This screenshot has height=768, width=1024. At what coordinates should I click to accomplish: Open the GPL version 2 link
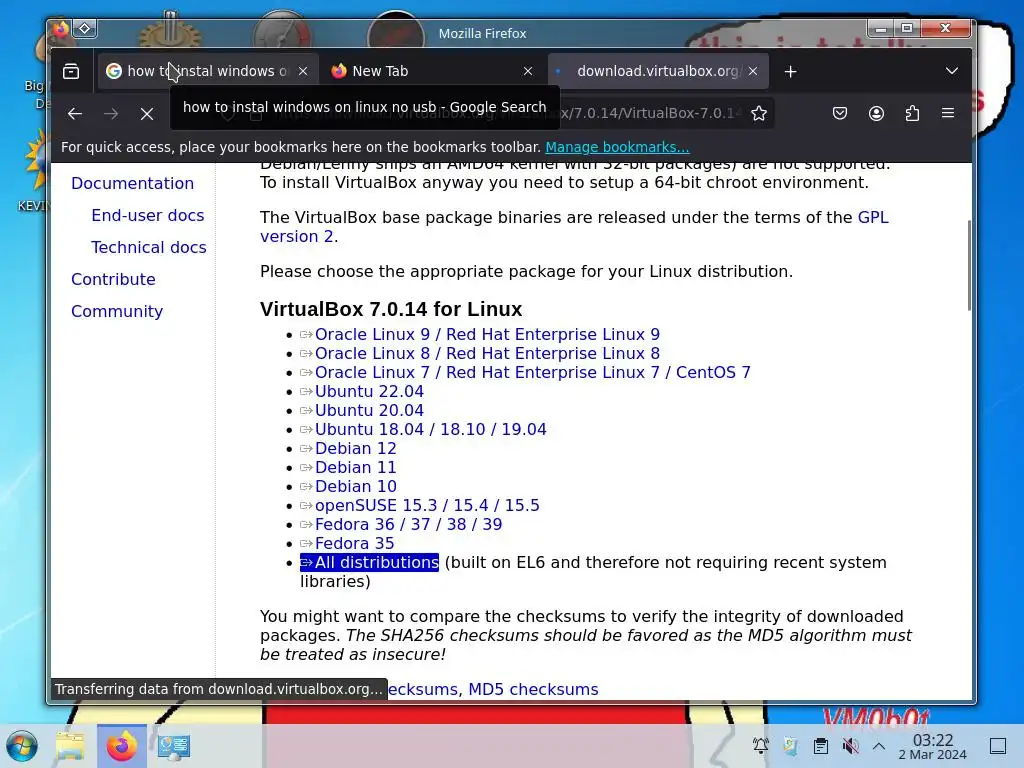pos(872,217)
